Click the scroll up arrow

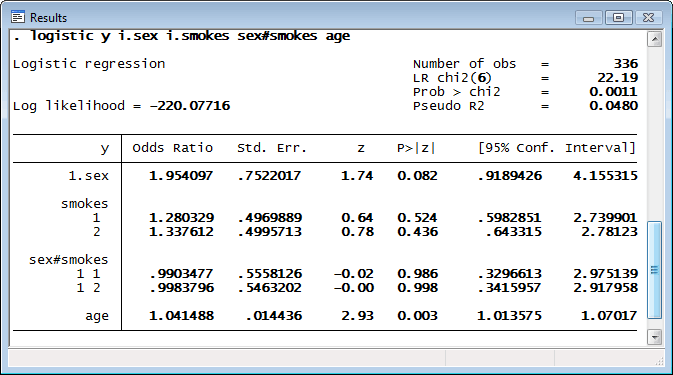[x=655, y=39]
